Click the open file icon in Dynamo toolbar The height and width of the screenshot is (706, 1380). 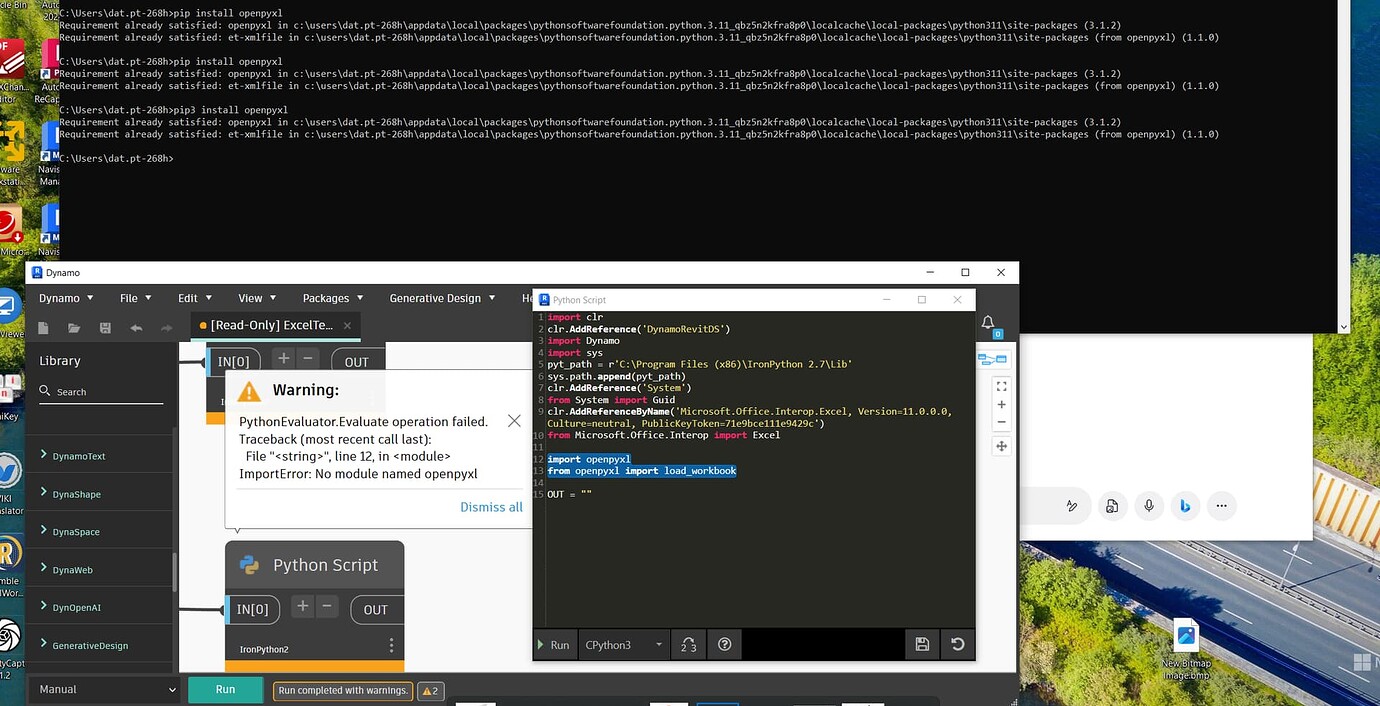[x=73, y=327]
